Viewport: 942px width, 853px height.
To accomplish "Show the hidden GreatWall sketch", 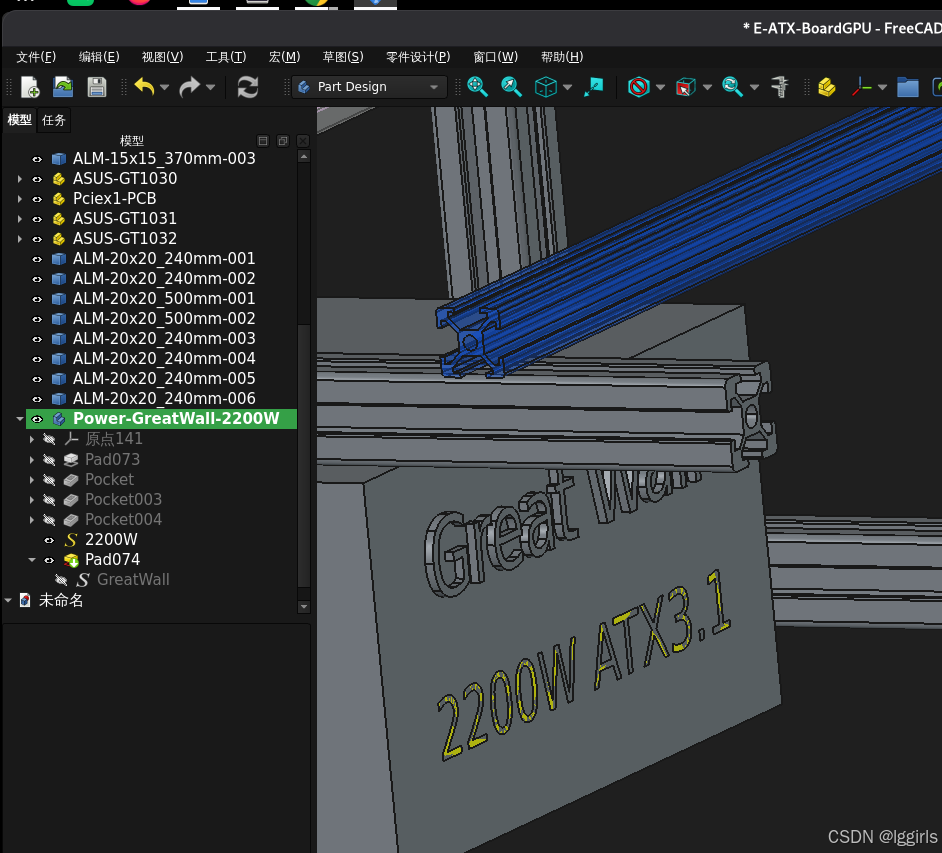I will click(61, 580).
